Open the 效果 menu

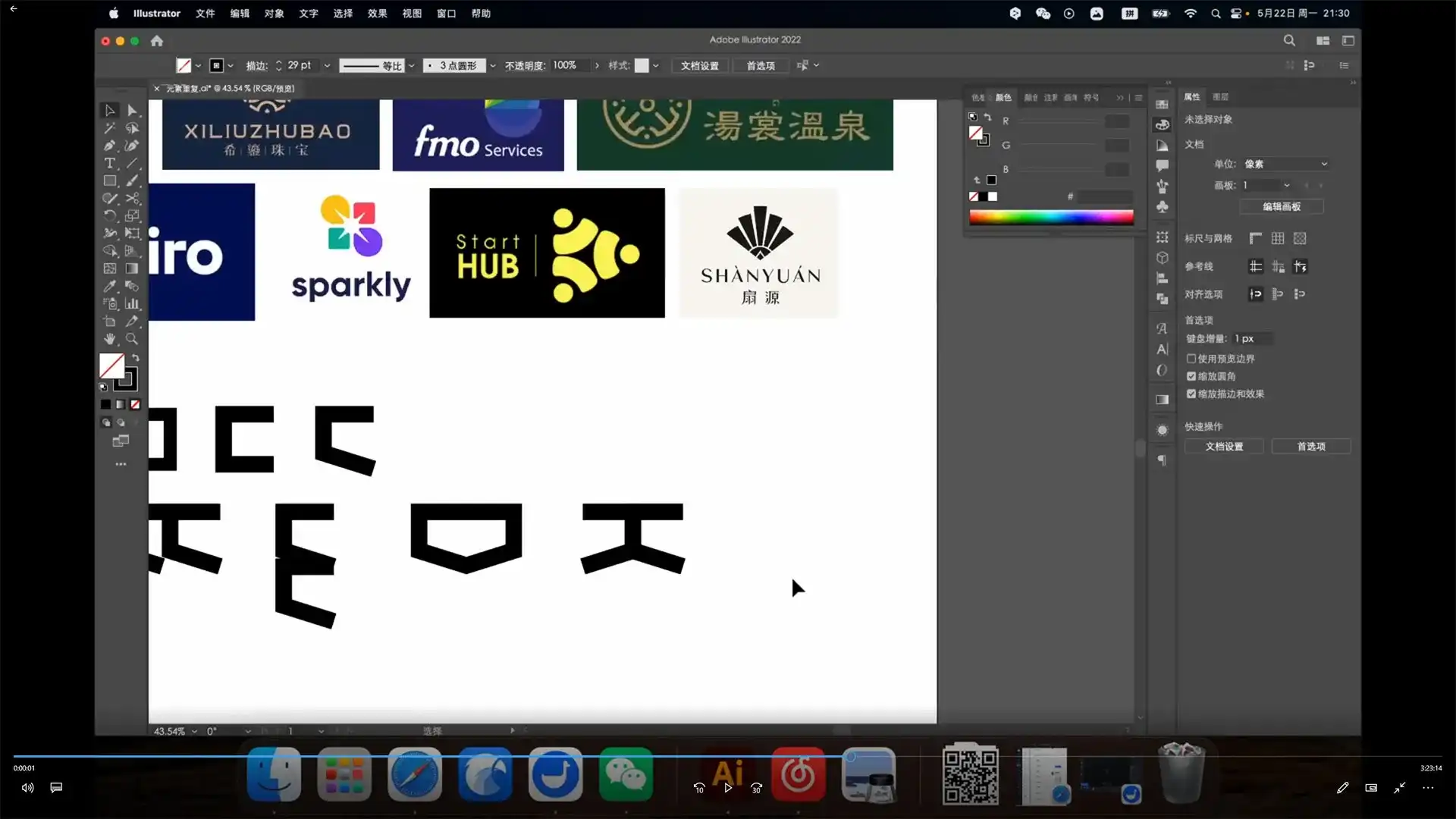tap(377, 14)
